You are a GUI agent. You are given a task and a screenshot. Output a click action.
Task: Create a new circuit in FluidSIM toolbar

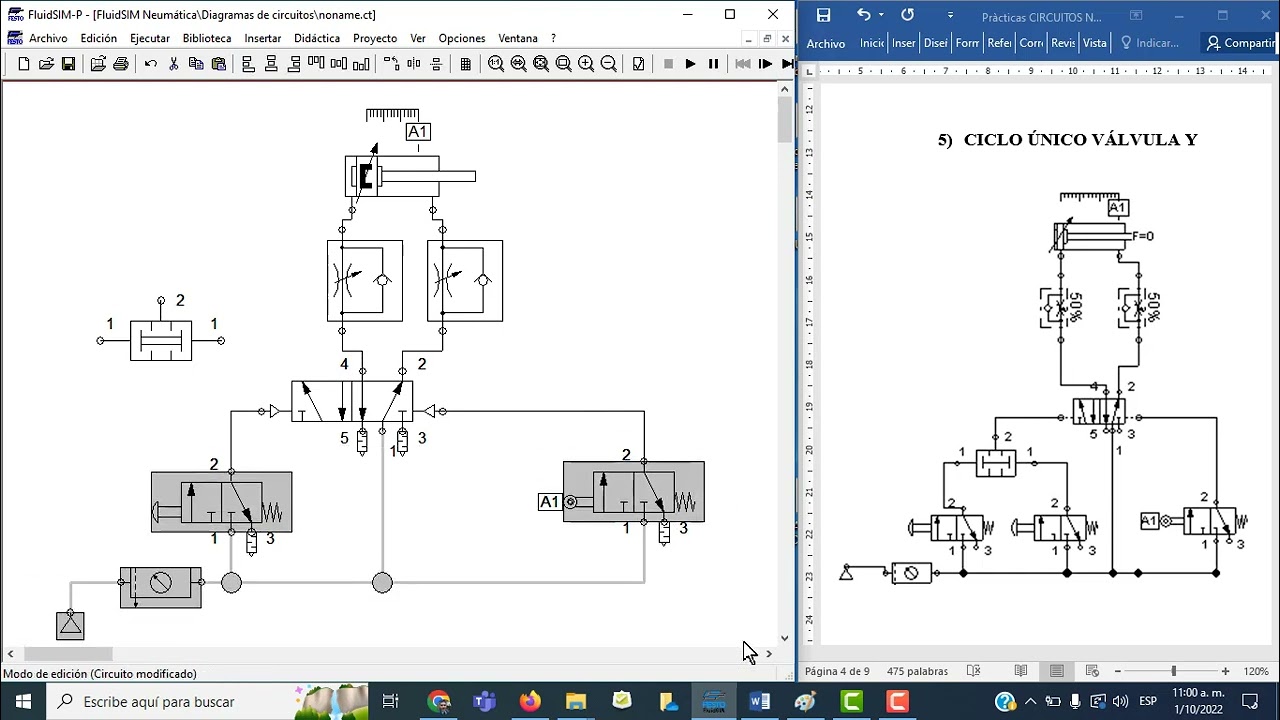click(24, 64)
